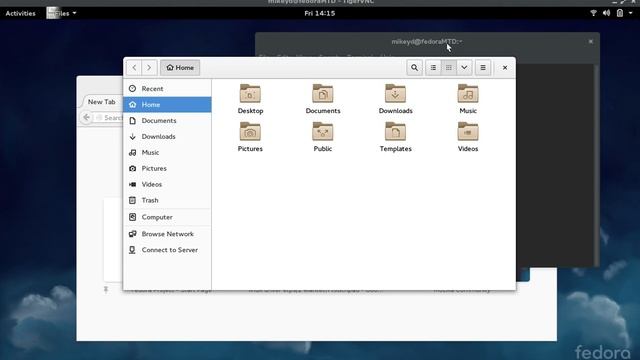Click the Wi-Fi status icon
640x360 pixels.
click(593, 13)
